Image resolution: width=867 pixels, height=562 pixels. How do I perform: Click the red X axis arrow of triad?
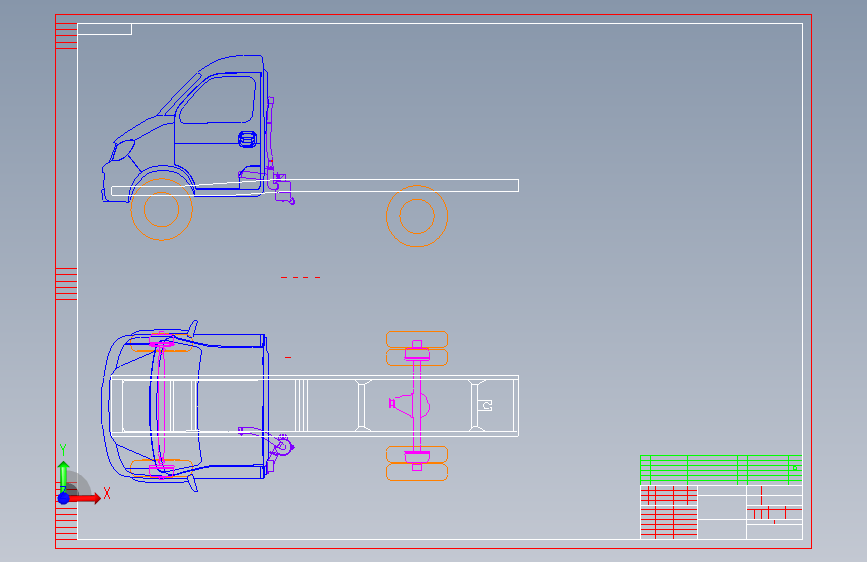click(x=84, y=499)
